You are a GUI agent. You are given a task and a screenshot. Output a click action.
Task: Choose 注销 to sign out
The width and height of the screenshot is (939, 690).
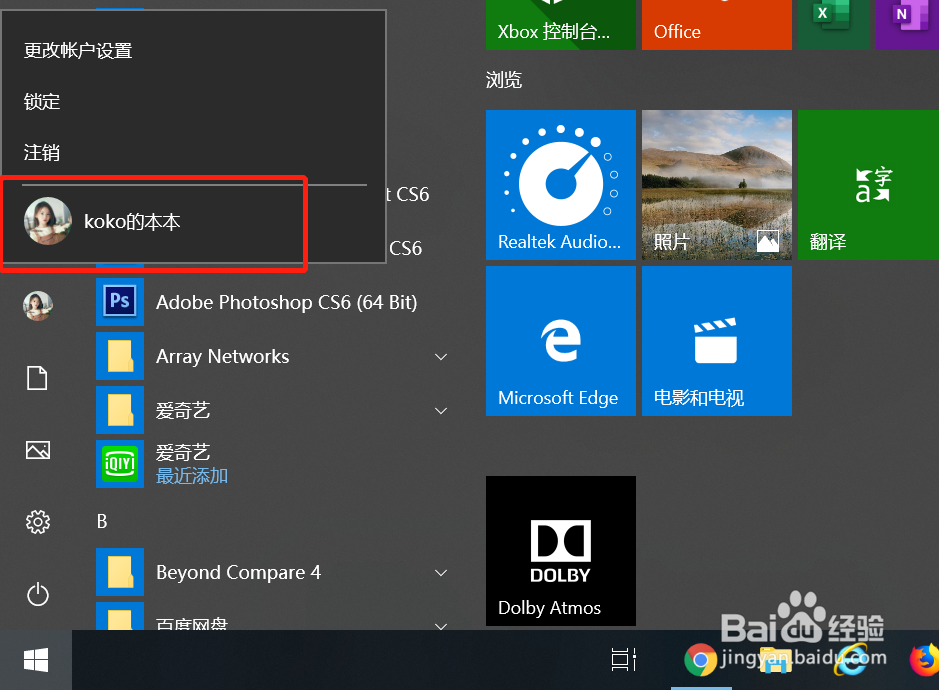[42, 152]
